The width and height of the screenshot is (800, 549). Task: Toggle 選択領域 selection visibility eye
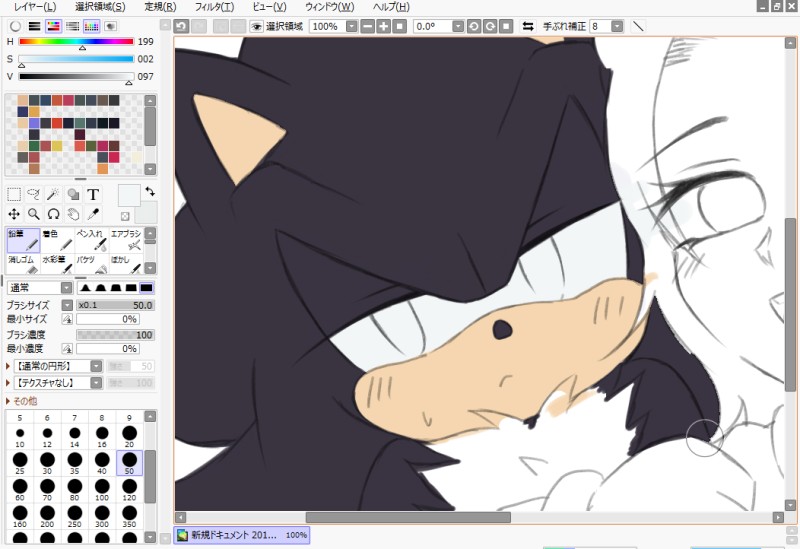point(256,27)
